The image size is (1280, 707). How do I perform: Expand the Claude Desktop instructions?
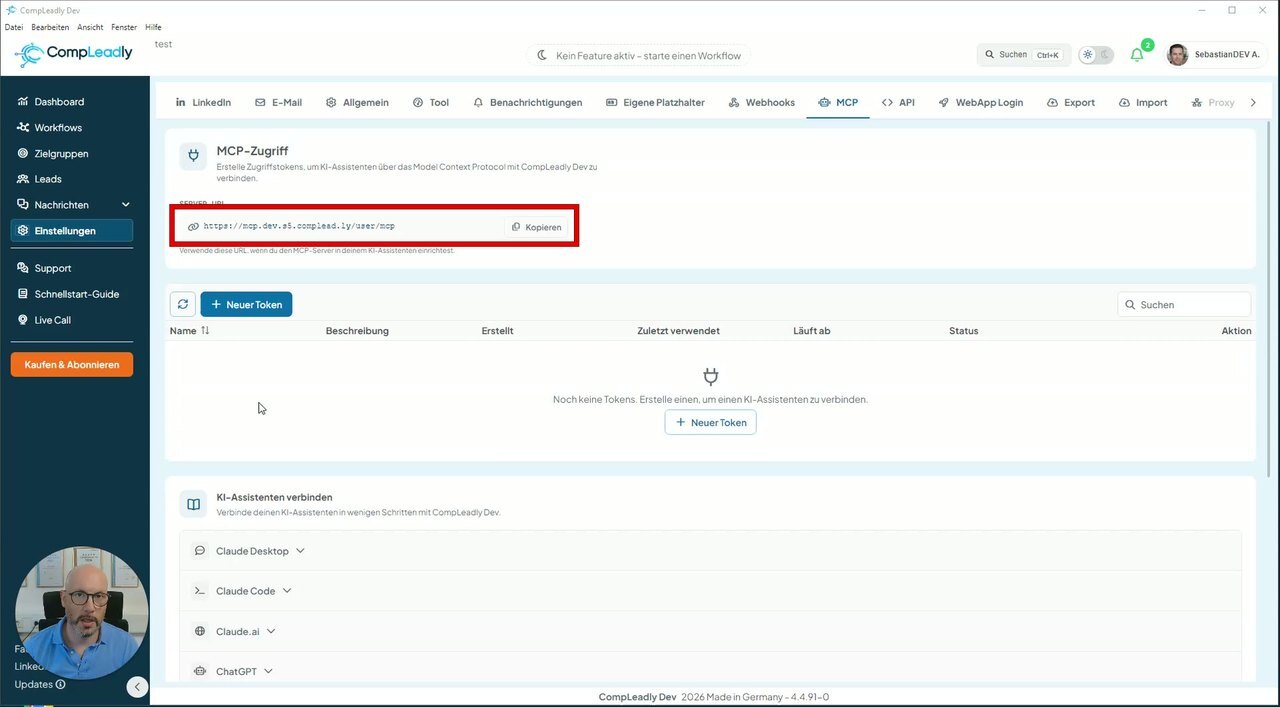point(710,551)
